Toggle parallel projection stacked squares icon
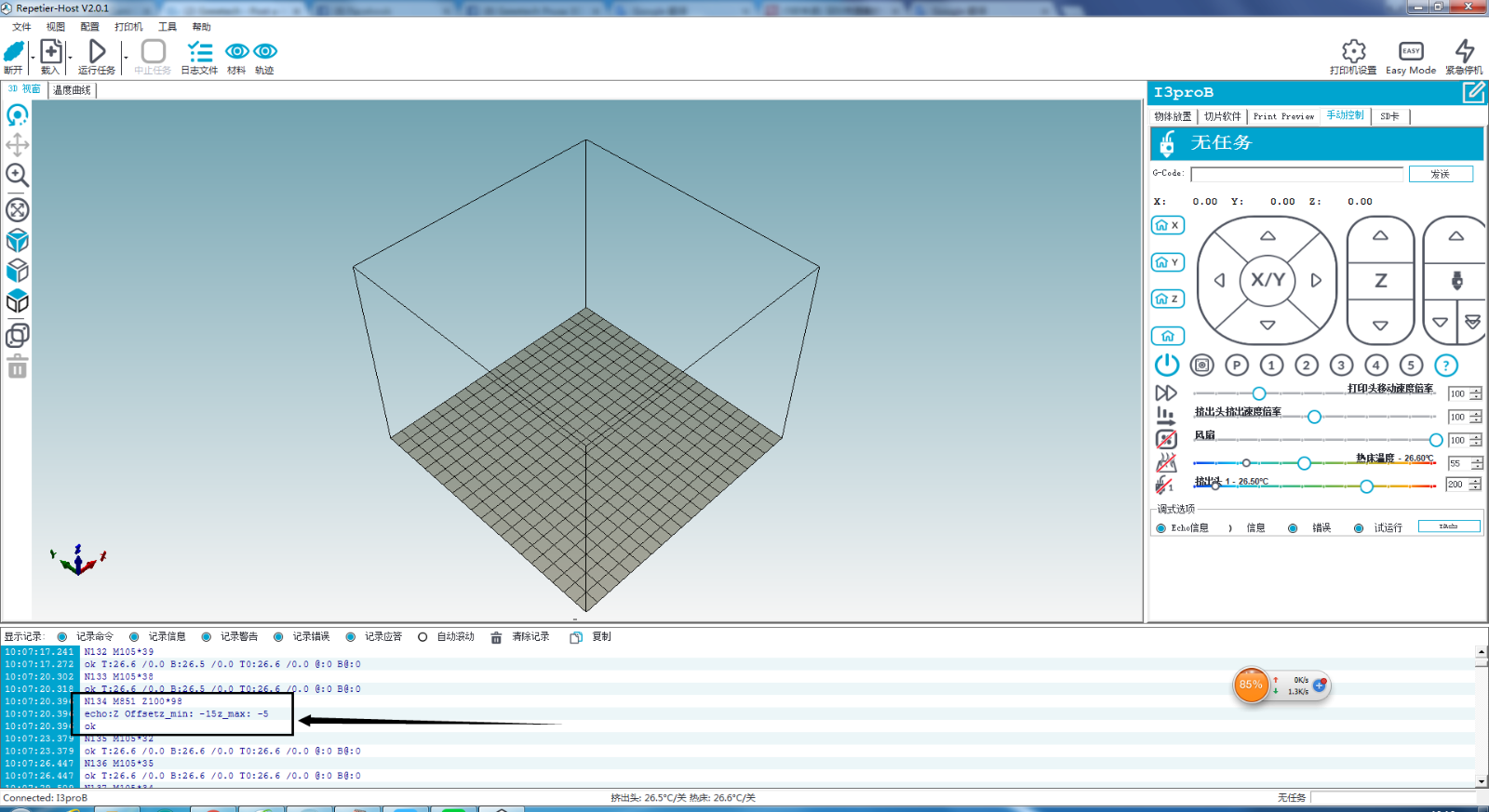1489x812 pixels. pyautogui.click(x=17, y=335)
